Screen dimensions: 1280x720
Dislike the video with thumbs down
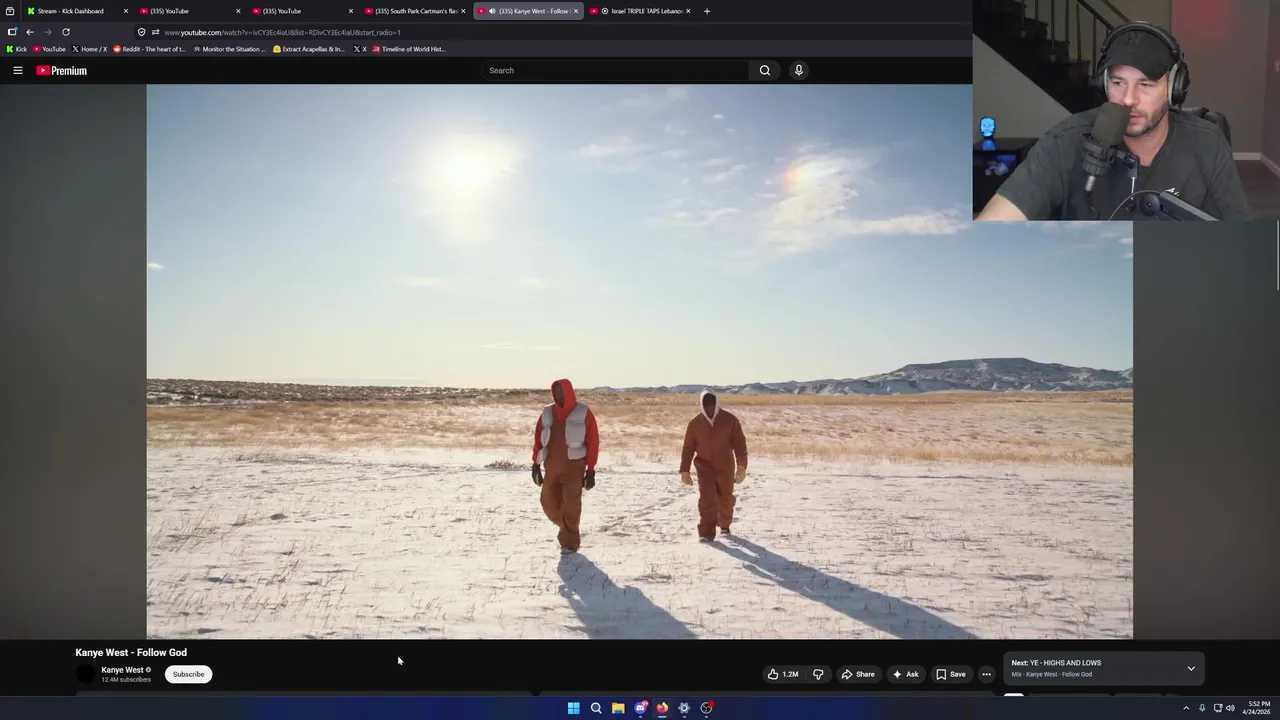[x=818, y=674]
